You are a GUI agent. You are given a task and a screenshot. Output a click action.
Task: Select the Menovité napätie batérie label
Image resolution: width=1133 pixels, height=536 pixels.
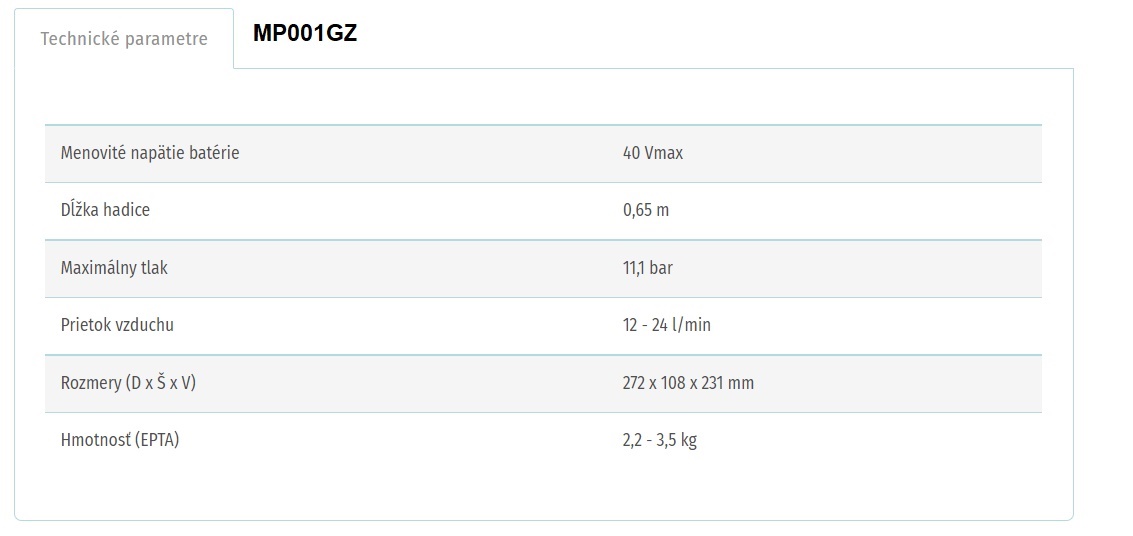150,153
